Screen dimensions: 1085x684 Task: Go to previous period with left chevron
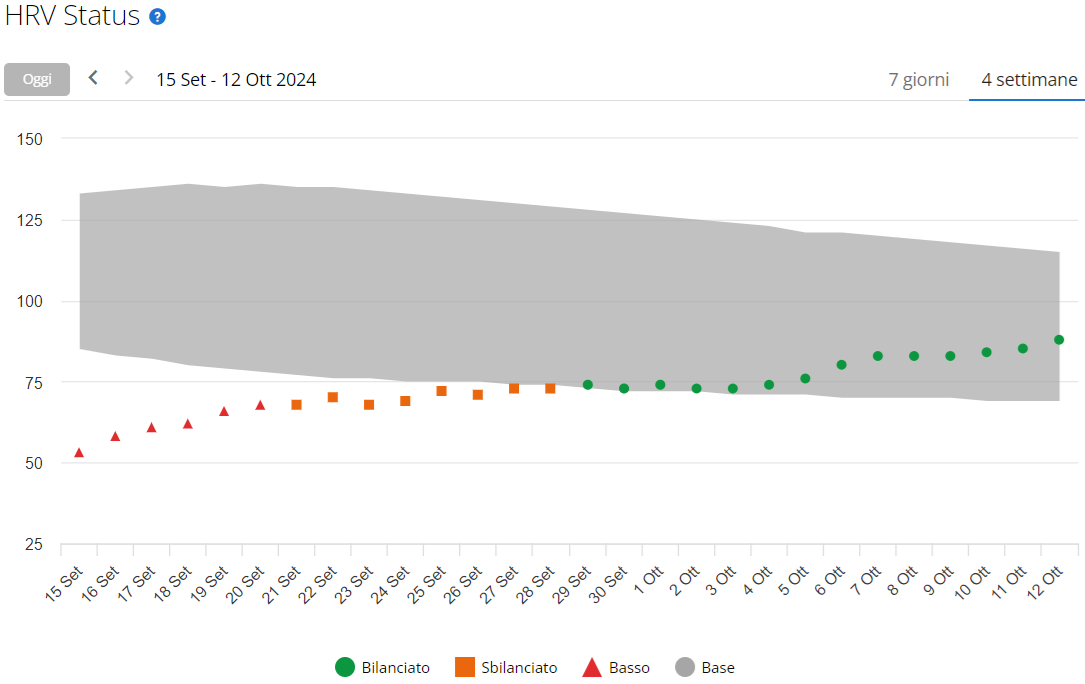tap(93, 78)
